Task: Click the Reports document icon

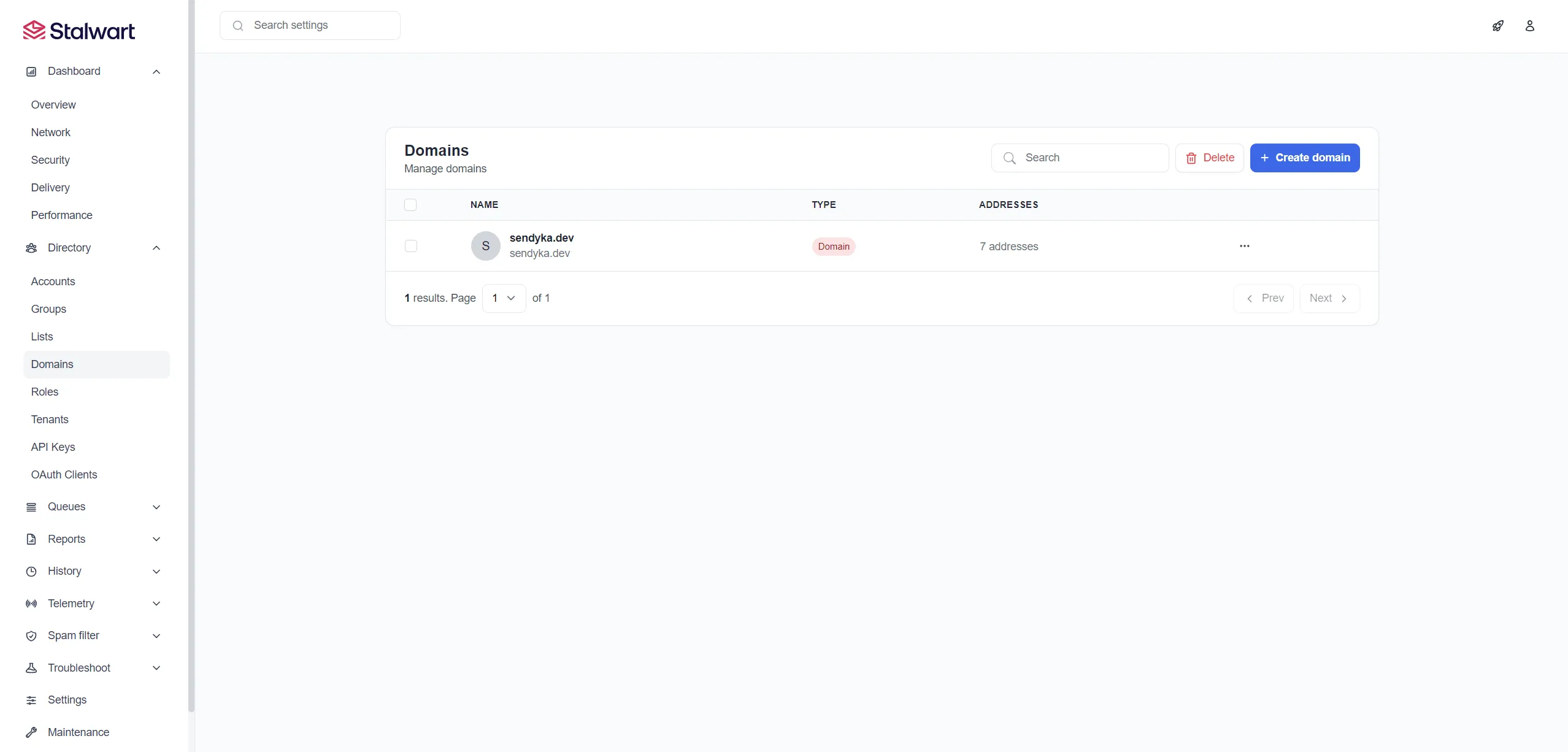Action: (x=31, y=539)
